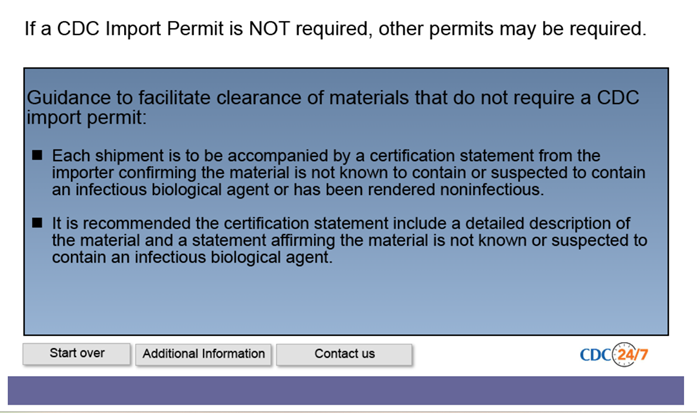Click the orange 24/7 text in the logo

[633, 355]
